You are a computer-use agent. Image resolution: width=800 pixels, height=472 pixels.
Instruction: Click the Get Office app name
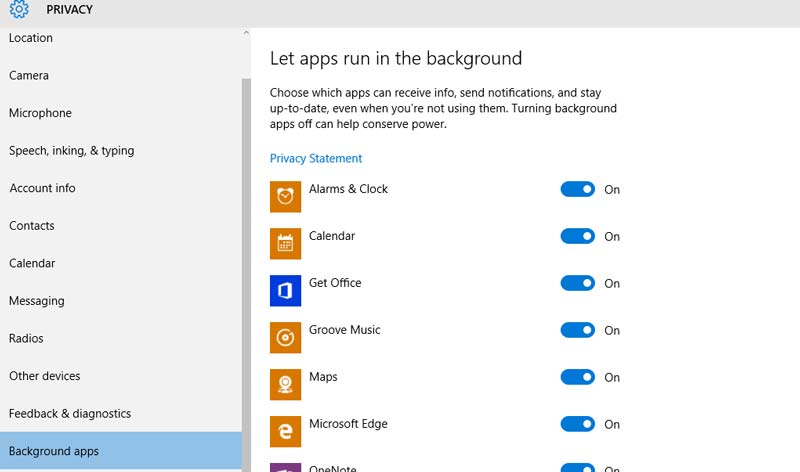[335, 283]
